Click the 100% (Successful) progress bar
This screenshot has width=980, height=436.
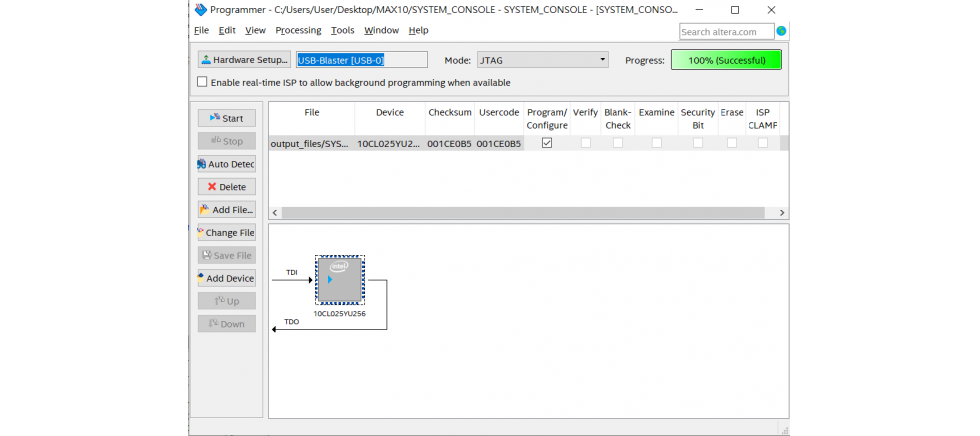[726, 60]
